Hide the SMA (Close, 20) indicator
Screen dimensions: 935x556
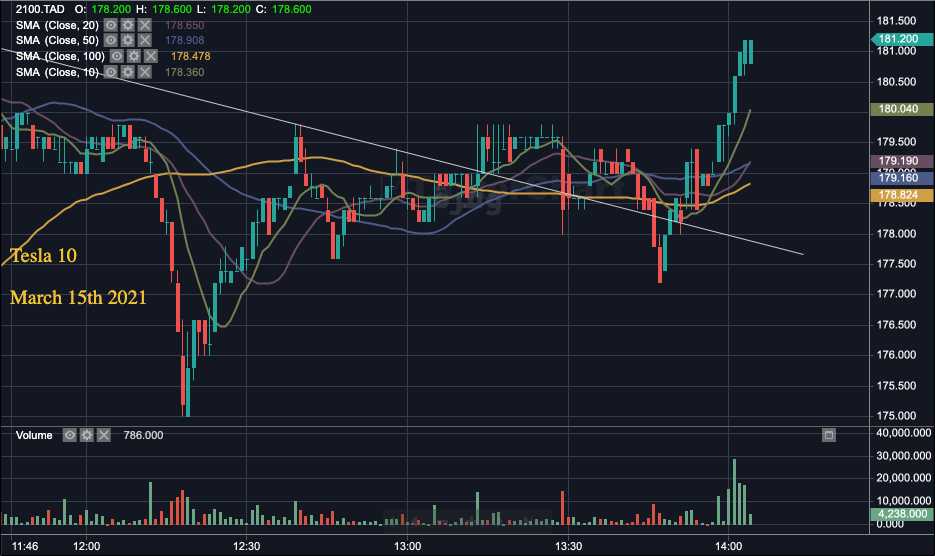point(111,25)
